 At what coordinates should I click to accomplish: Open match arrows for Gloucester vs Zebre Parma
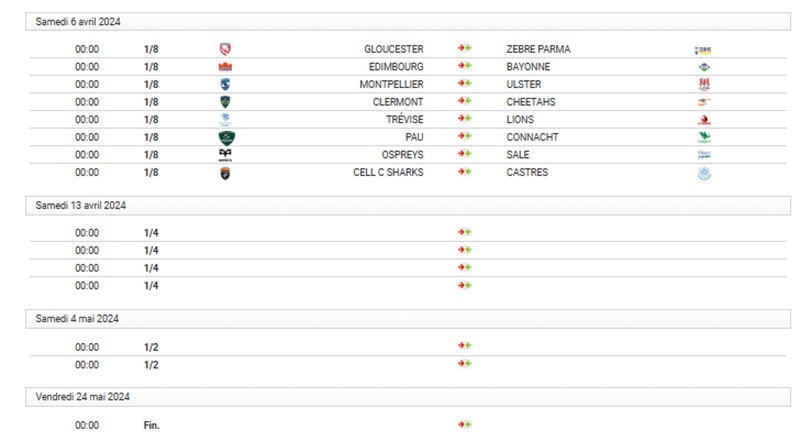[x=464, y=49]
